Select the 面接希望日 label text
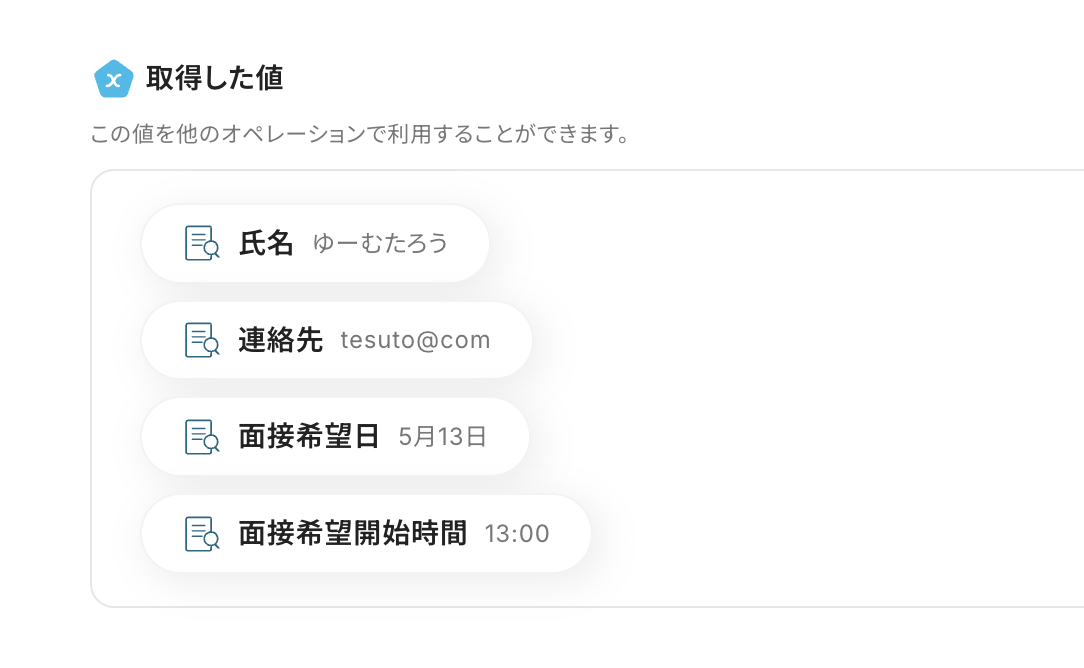The image size is (1084, 668). pyautogui.click(x=309, y=437)
